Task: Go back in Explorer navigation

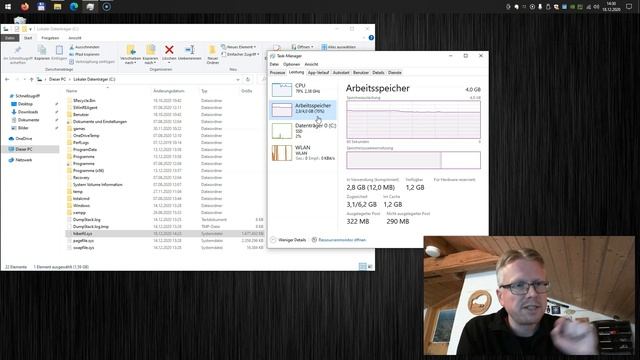Action: (x=7, y=79)
